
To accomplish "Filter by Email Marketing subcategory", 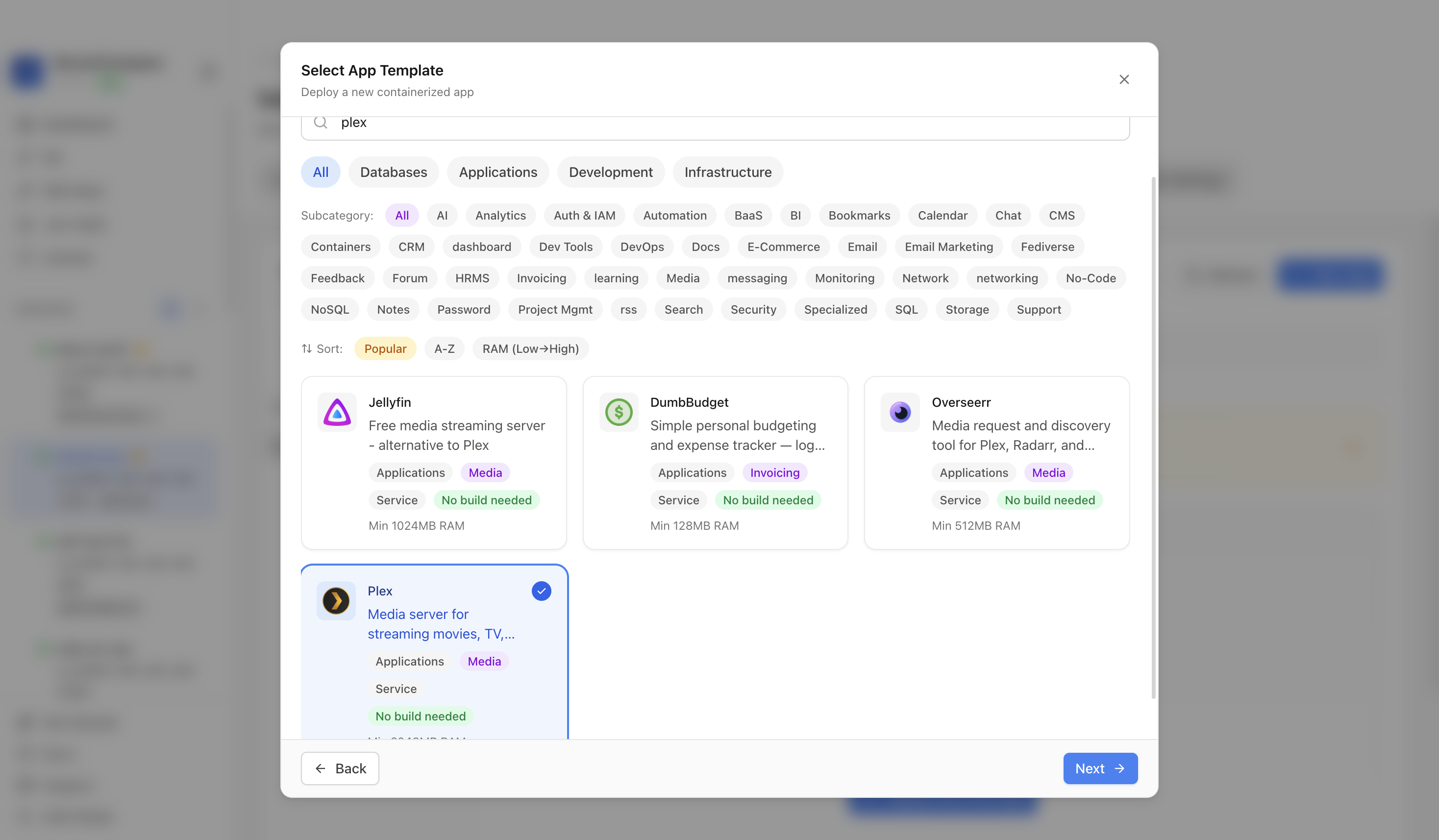I will [x=948, y=247].
